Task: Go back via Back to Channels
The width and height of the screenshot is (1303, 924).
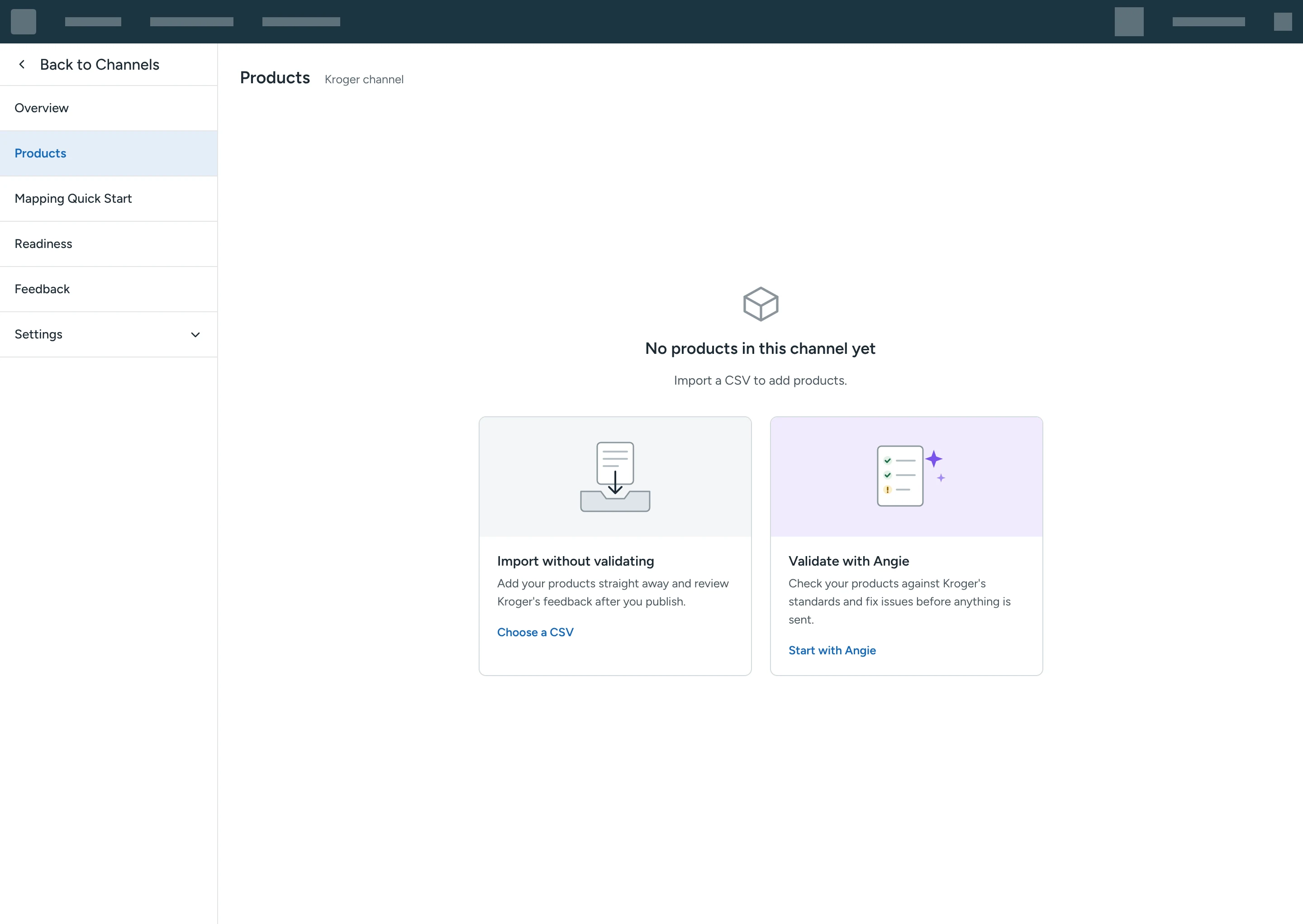Action: tap(100, 64)
